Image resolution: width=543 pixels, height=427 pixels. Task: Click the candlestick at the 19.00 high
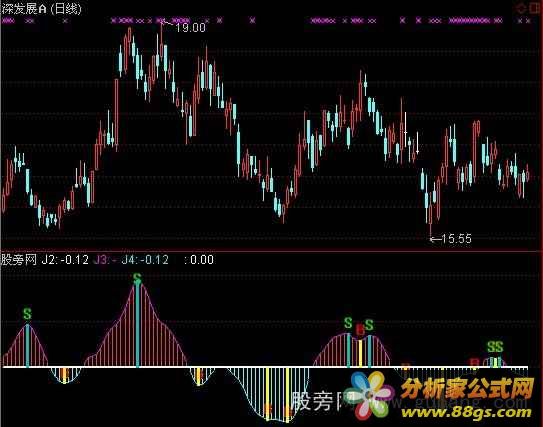(161, 41)
